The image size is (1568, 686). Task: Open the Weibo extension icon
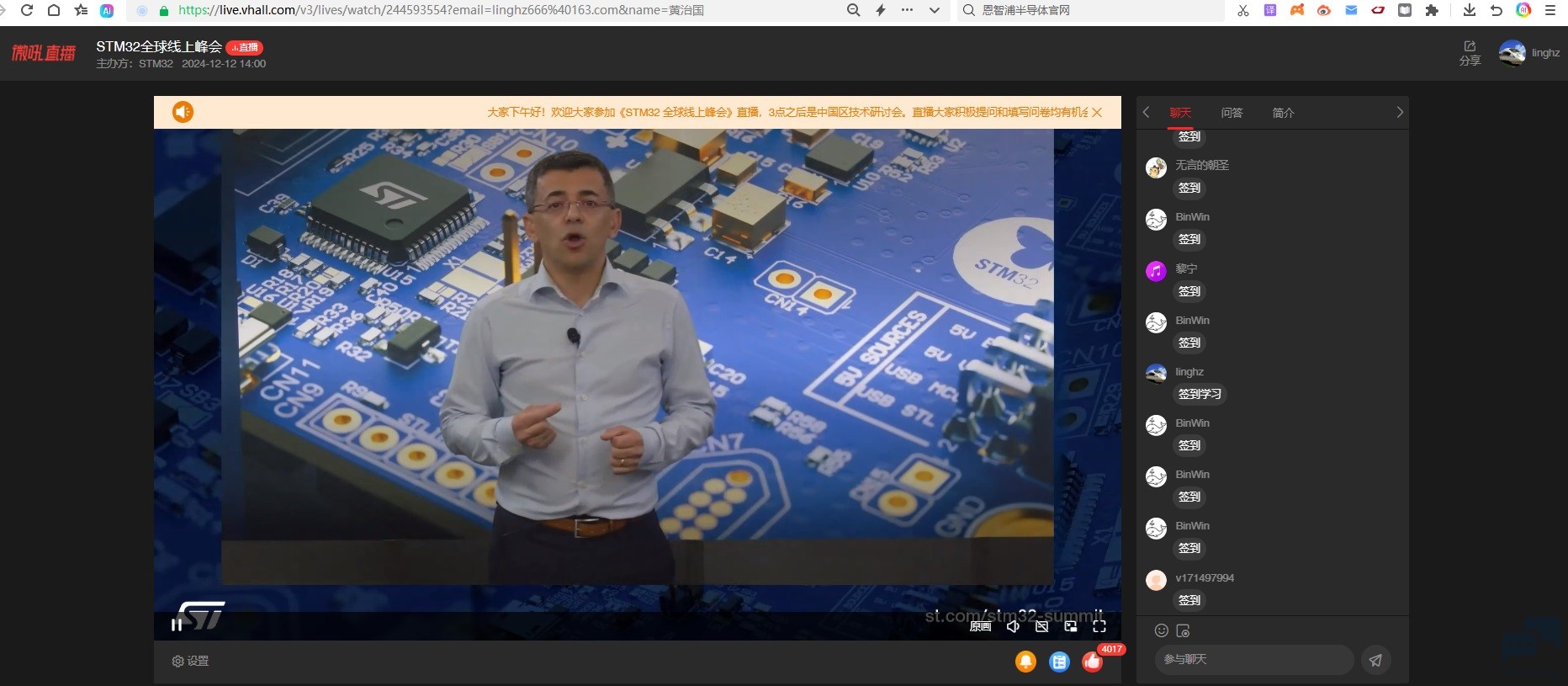(1324, 10)
